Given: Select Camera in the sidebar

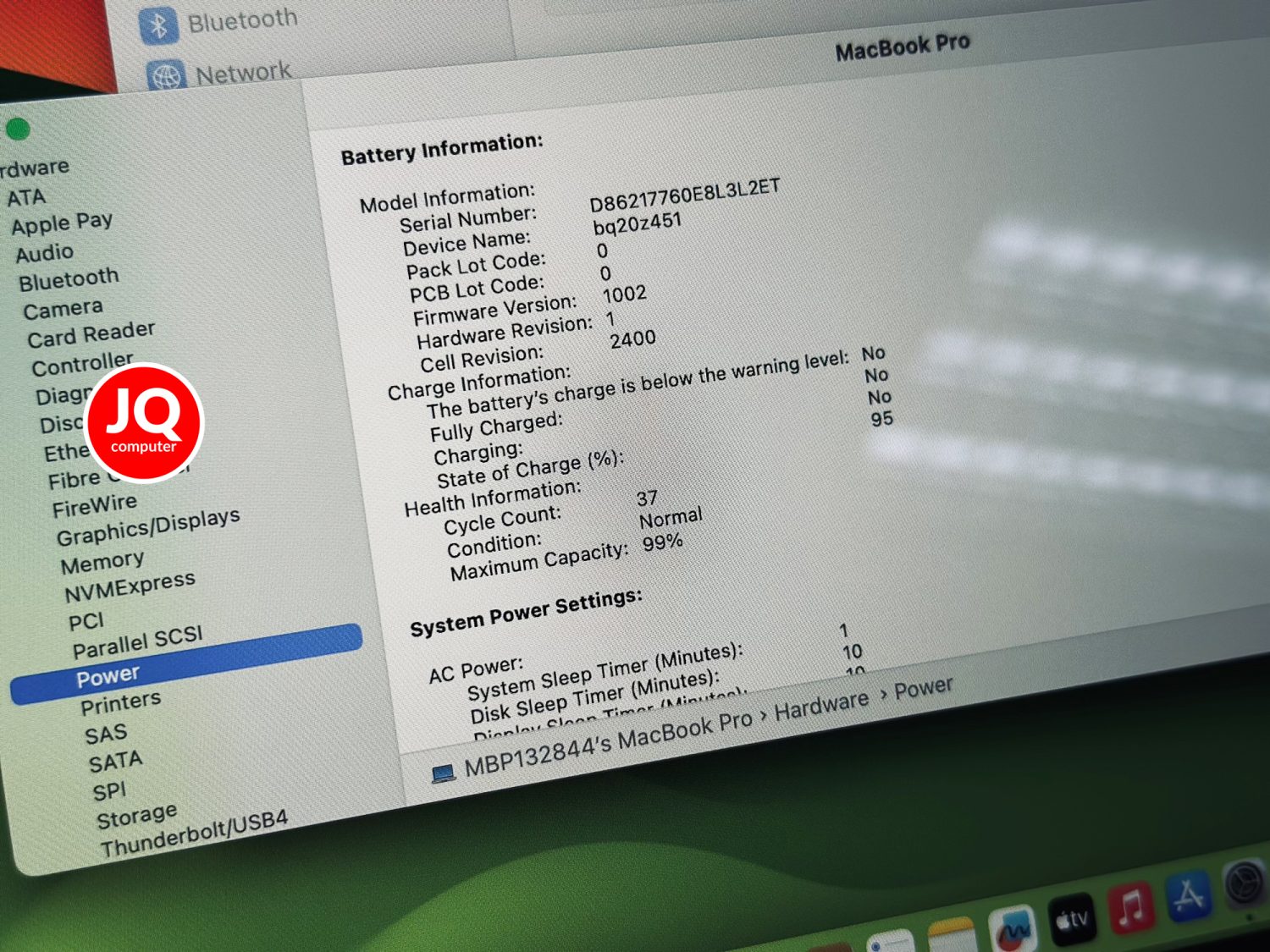Looking at the screenshot, I should click(63, 310).
